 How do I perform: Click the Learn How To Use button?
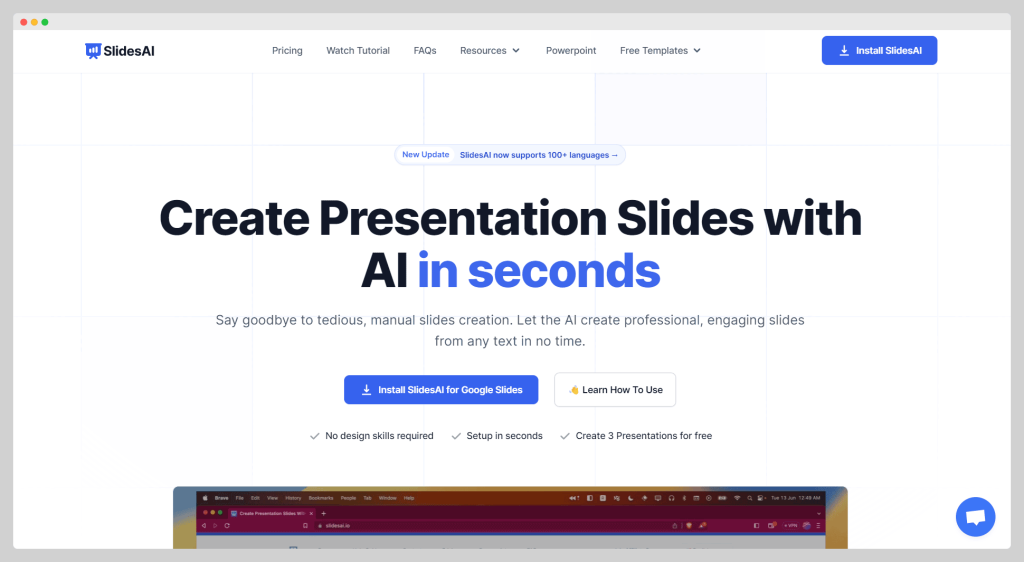tap(615, 390)
